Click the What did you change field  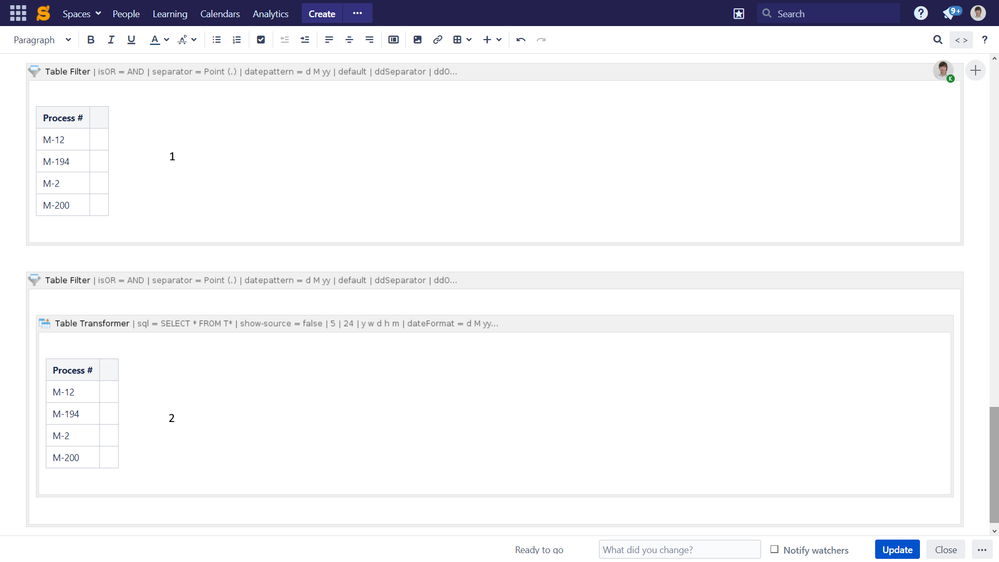point(680,549)
